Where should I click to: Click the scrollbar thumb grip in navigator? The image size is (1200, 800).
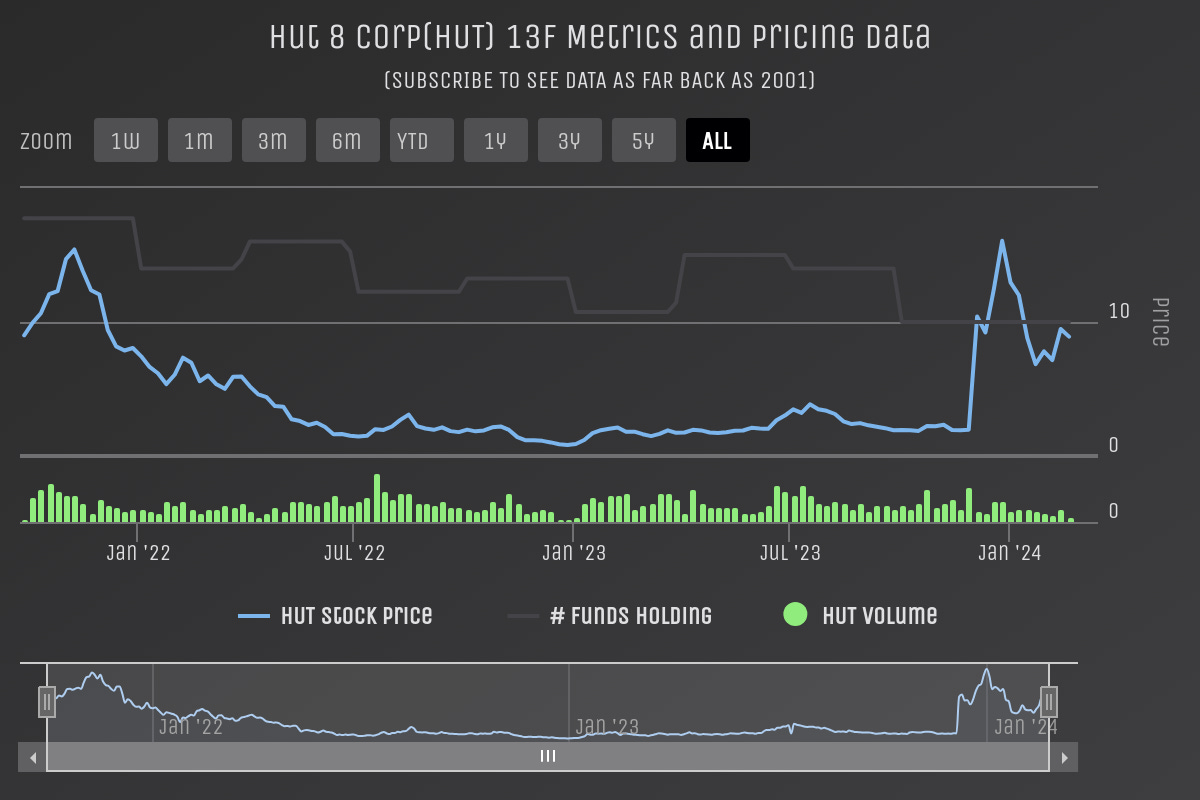pyautogui.click(x=548, y=757)
